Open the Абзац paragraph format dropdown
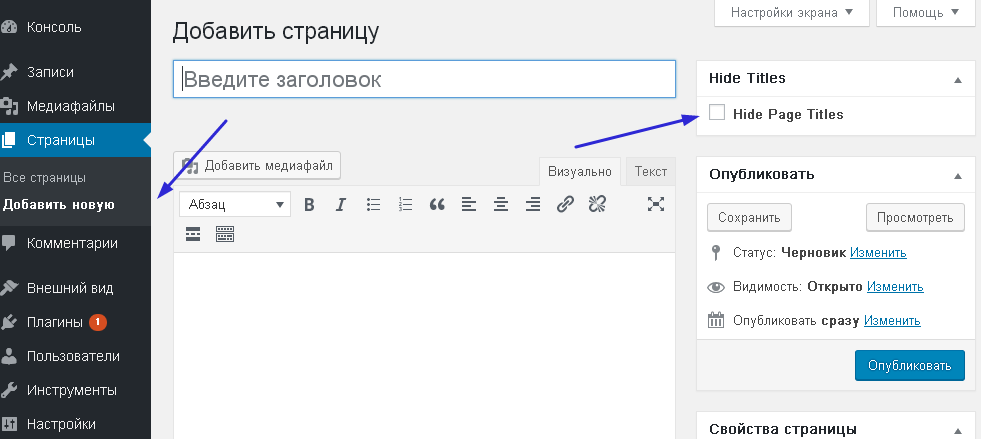Image resolution: width=981 pixels, height=439 pixels. point(235,204)
